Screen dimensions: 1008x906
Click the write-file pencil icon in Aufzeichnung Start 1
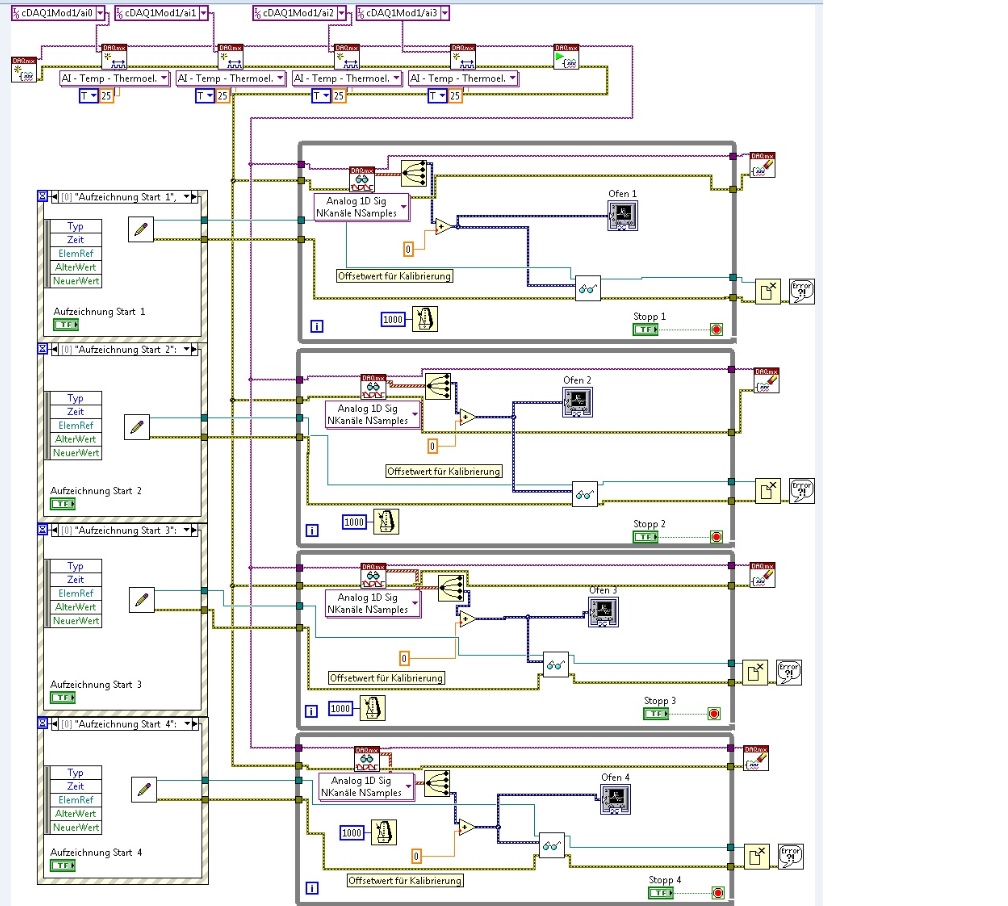pos(141,230)
